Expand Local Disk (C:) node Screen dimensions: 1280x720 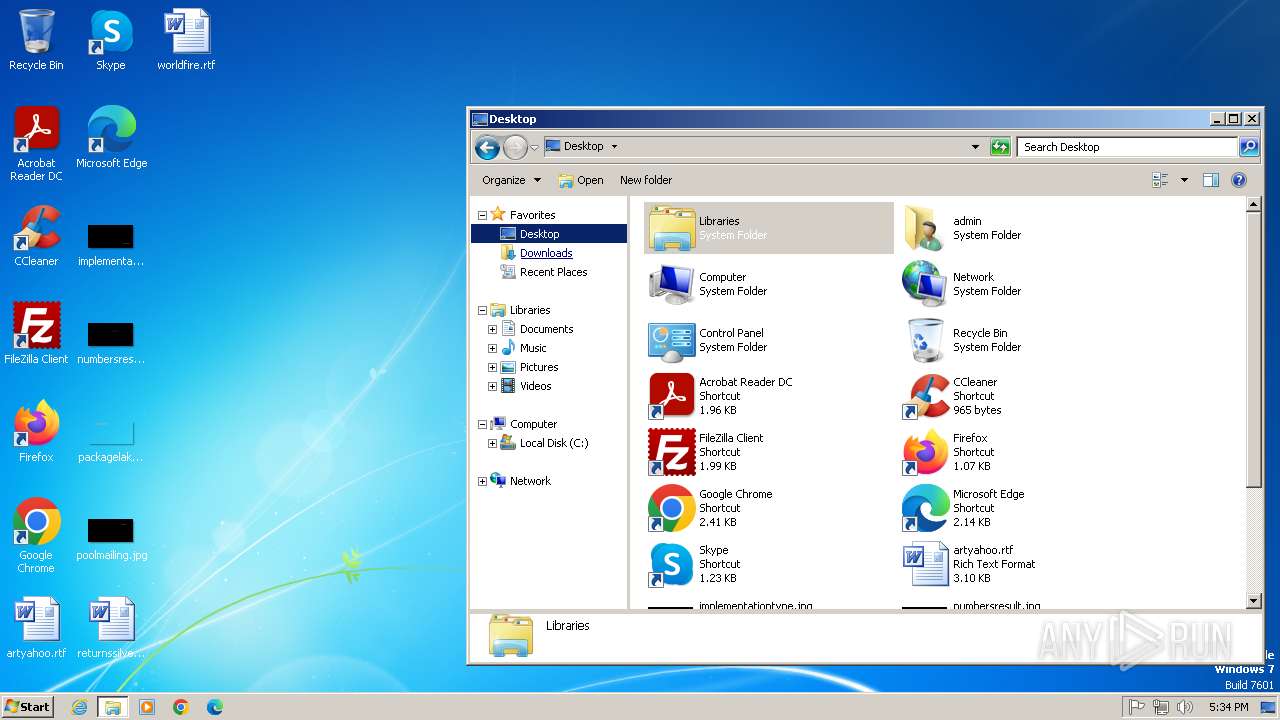click(x=492, y=443)
